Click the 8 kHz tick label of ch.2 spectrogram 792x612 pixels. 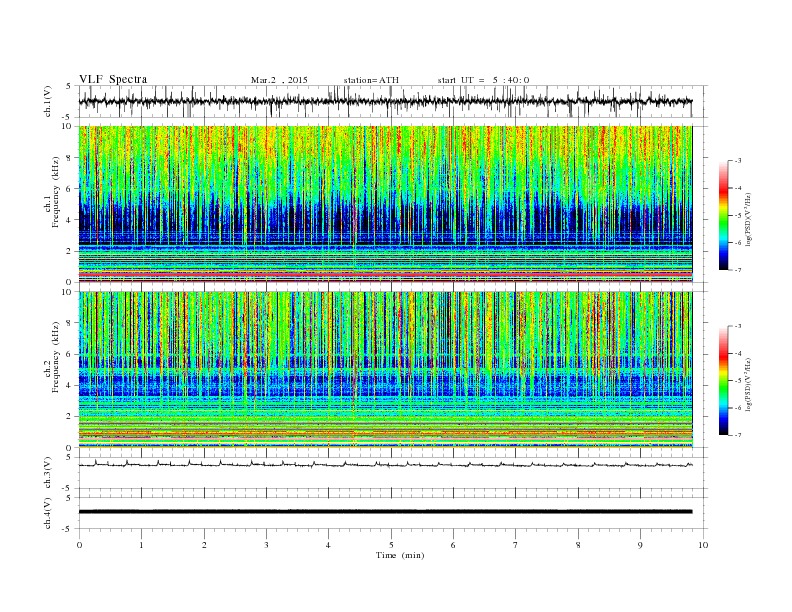tap(70, 323)
